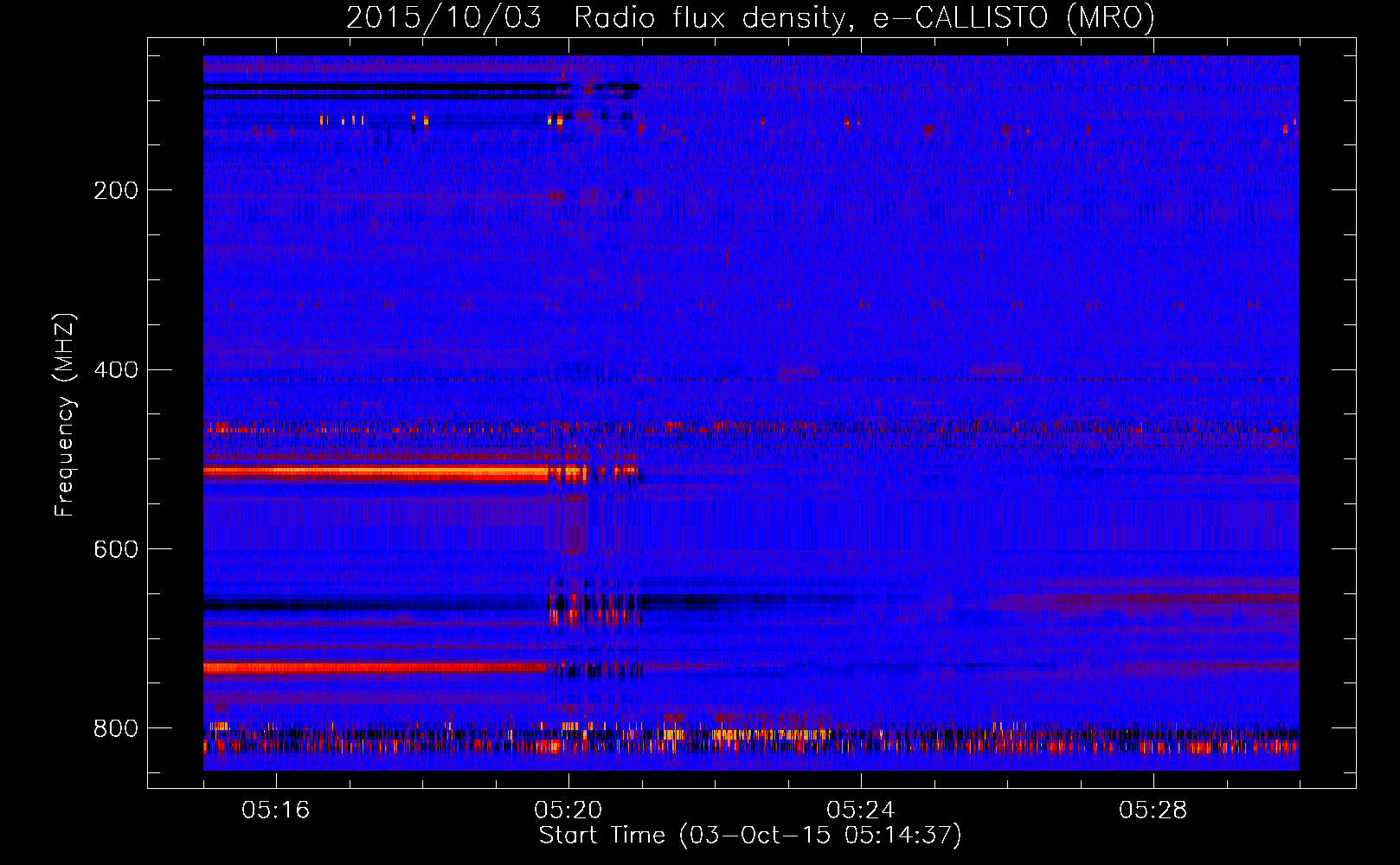Click the 400 frequency tick label
1400x865 pixels.
point(116,370)
